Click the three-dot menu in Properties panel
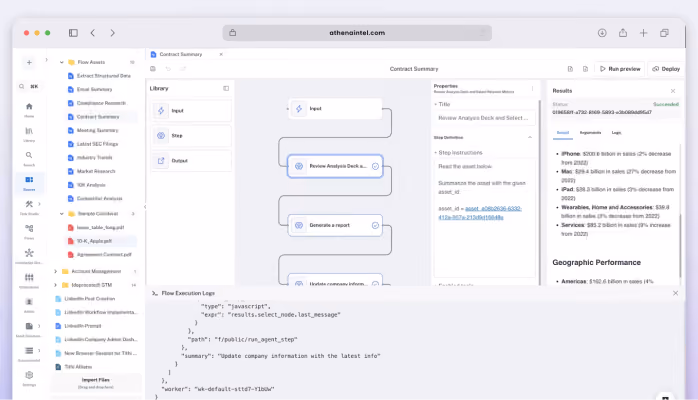This screenshot has height=400, width=698. click(x=532, y=89)
